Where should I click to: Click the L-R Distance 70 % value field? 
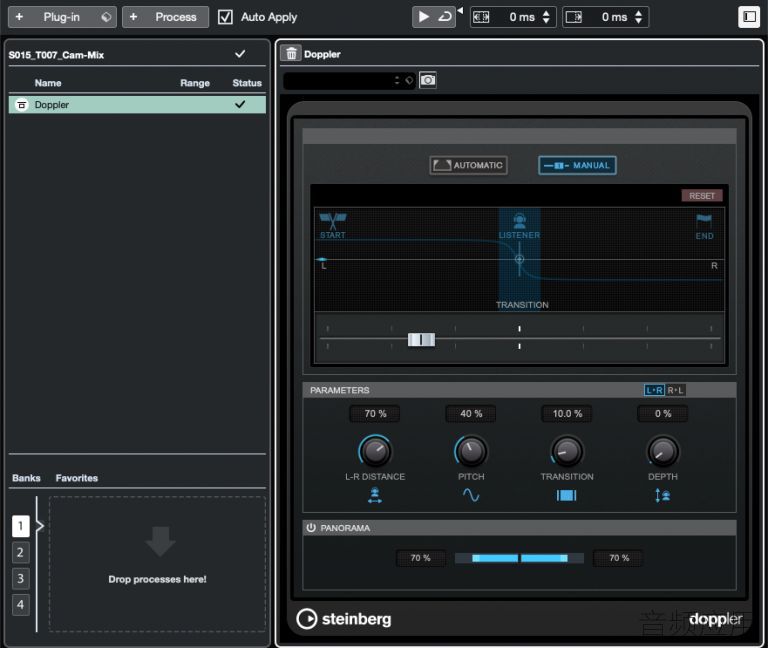(375, 413)
